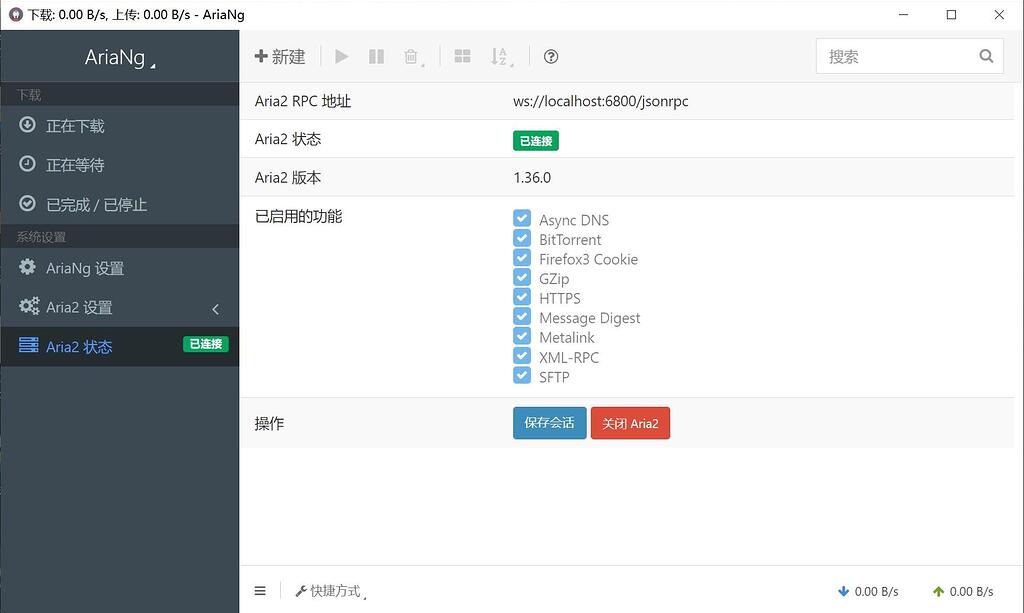1024x613 pixels.
Task: Click the 保存会话 button
Action: (x=549, y=423)
